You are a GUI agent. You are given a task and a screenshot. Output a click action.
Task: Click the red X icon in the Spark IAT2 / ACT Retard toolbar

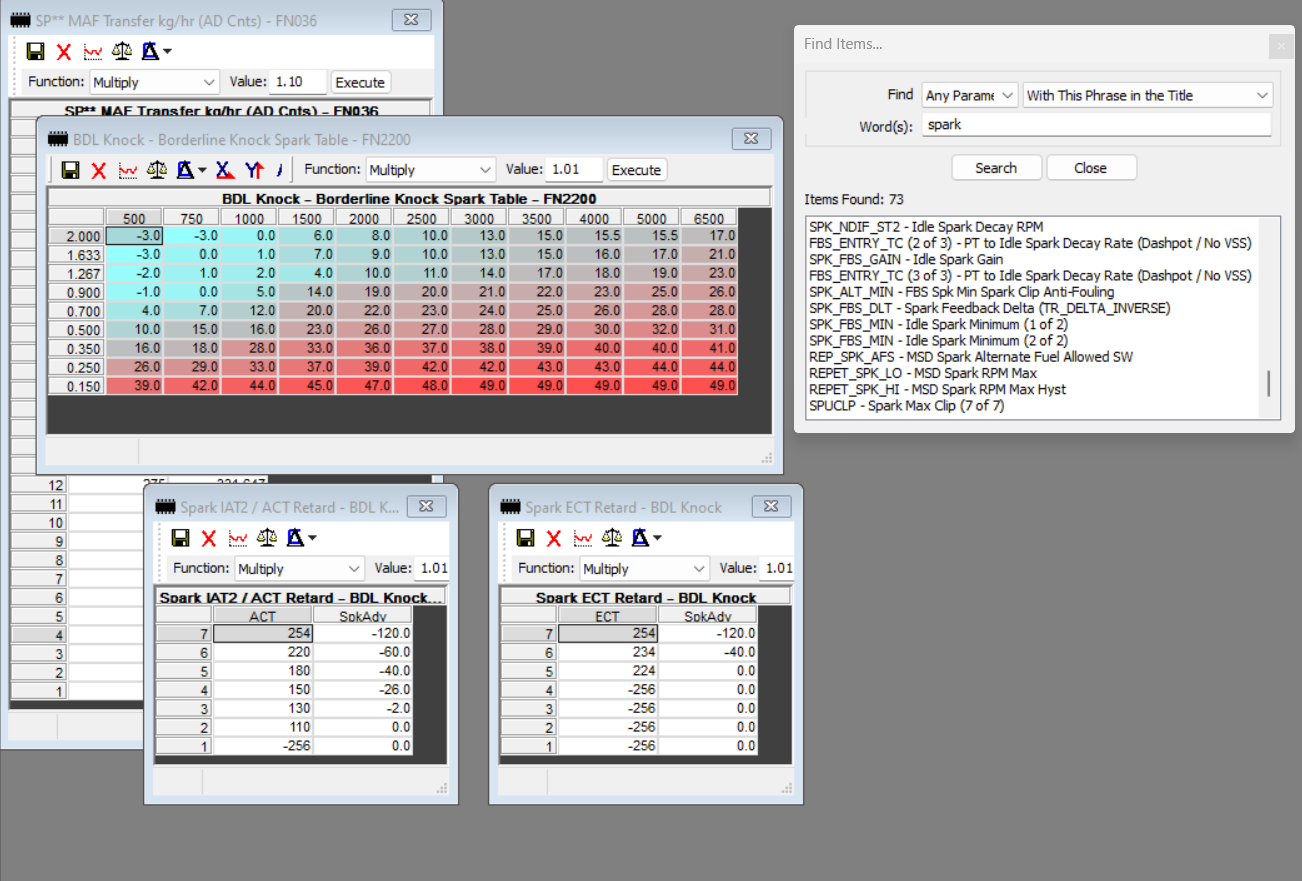(209, 539)
